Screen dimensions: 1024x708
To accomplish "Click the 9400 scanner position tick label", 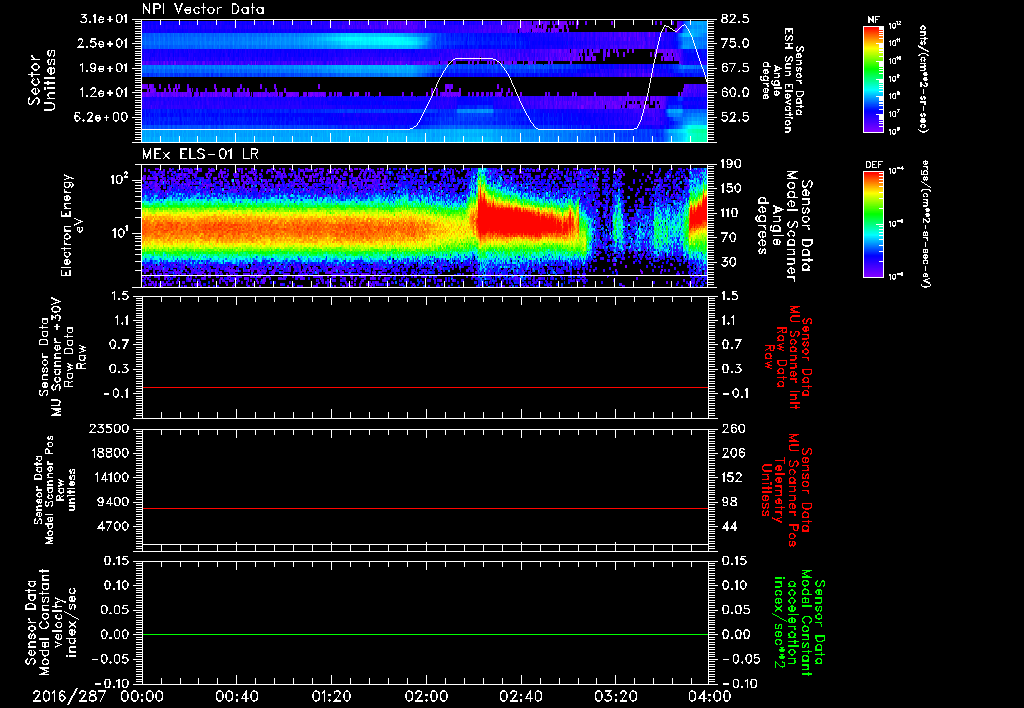I will point(112,502).
